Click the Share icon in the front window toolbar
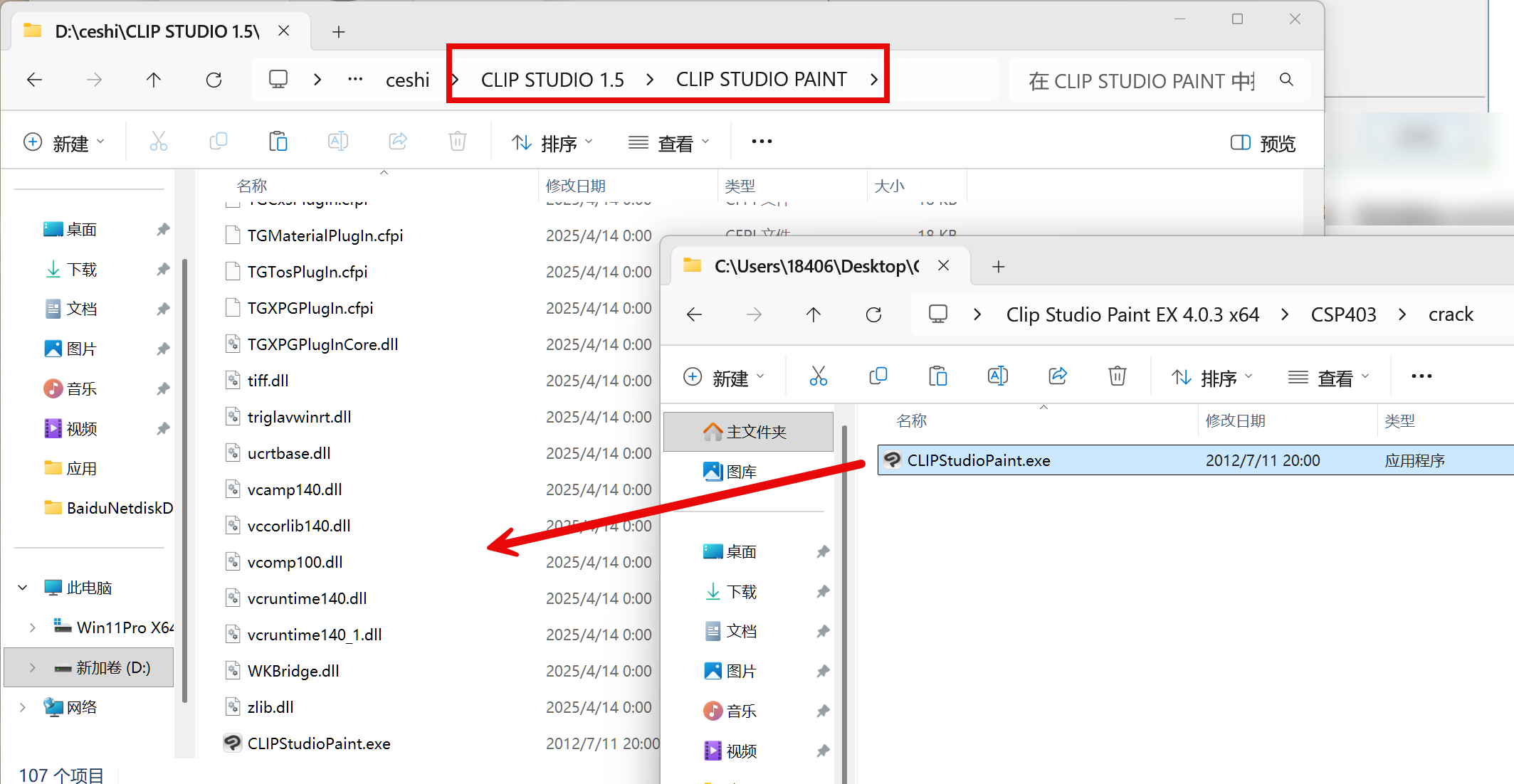Image resolution: width=1514 pixels, height=784 pixels. (x=1058, y=376)
